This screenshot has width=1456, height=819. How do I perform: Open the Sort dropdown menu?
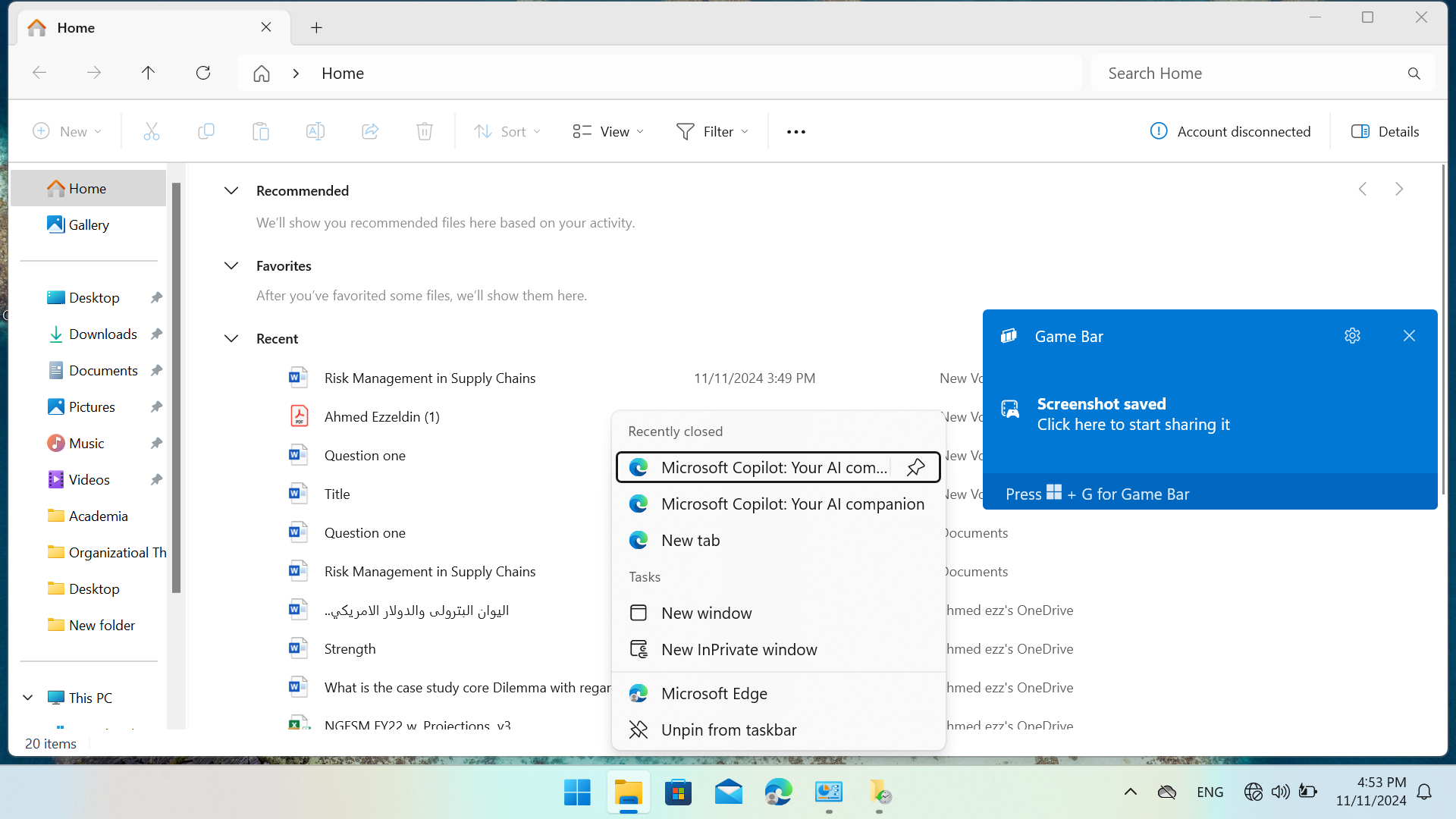(x=507, y=132)
